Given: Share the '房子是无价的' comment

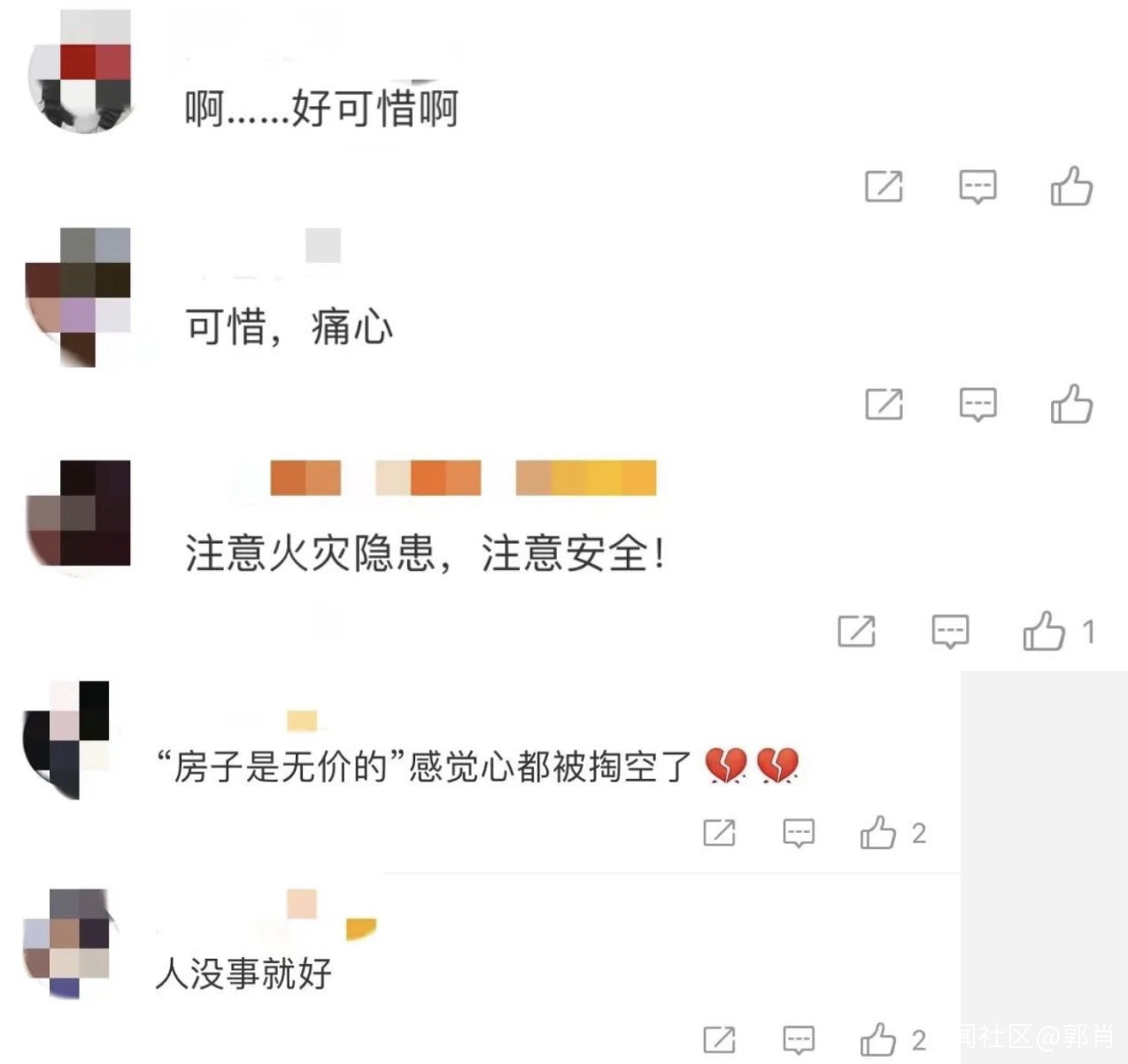Looking at the screenshot, I should (719, 832).
